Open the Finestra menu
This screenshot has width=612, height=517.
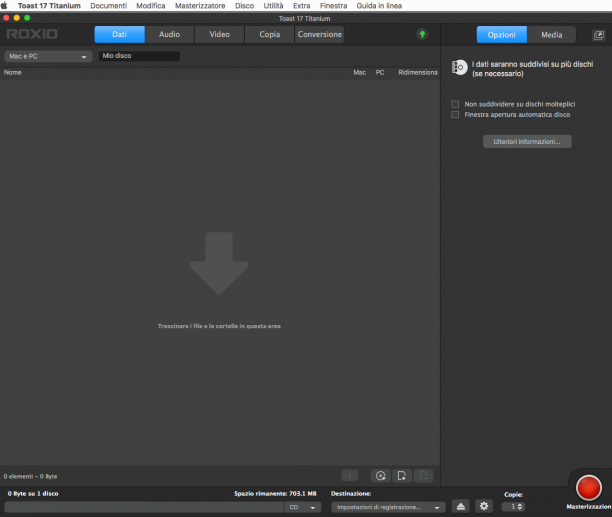[x=333, y=5]
